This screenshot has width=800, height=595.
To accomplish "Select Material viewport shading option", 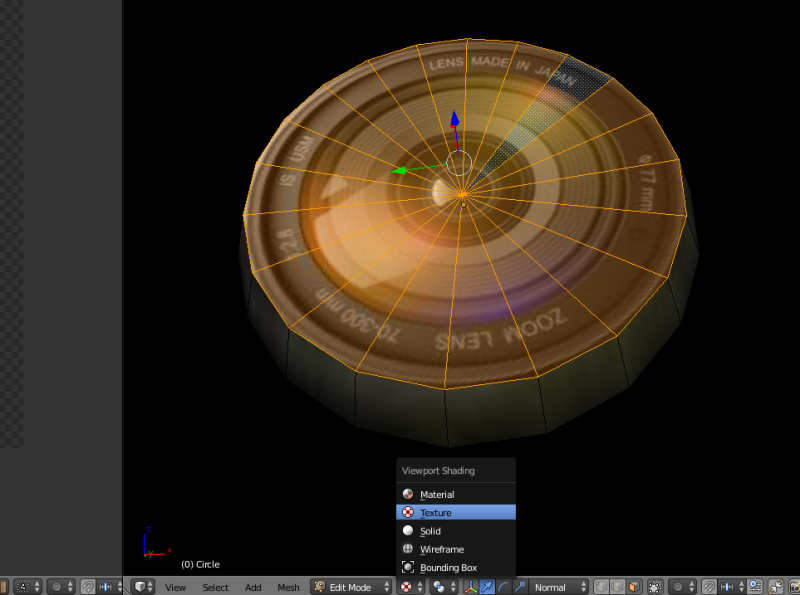I will [436, 494].
